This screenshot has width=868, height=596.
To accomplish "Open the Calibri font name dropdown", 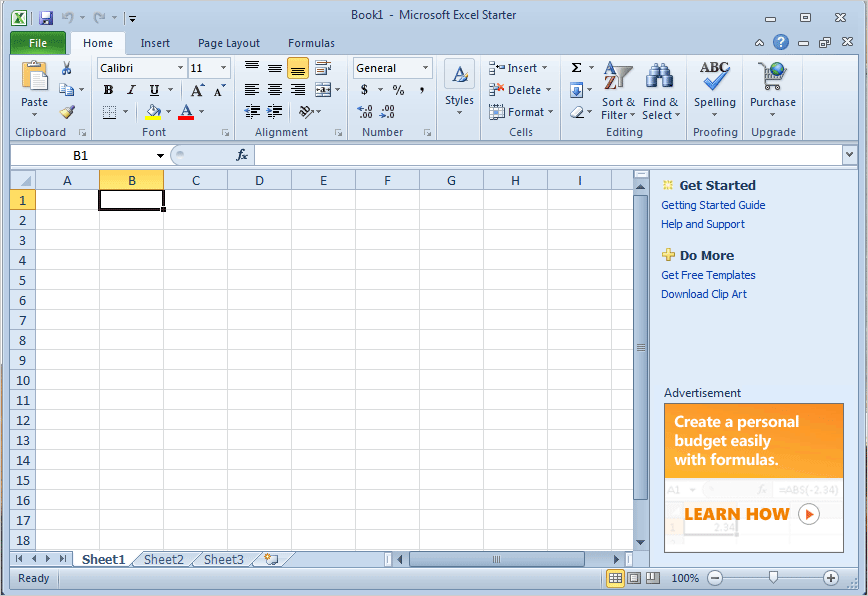I will pos(180,68).
